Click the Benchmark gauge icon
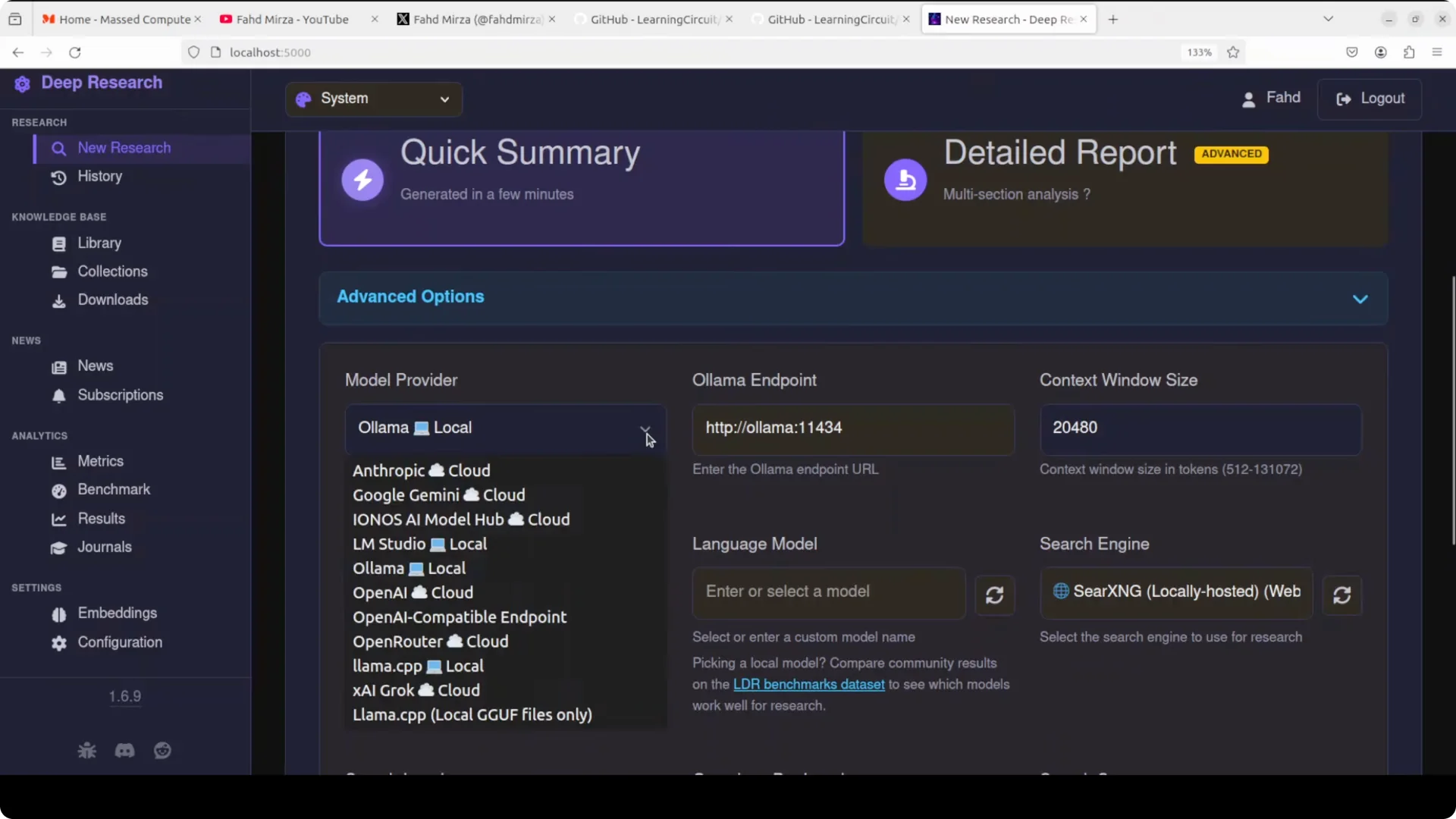The width and height of the screenshot is (1456, 819). click(x=58, y=491)
